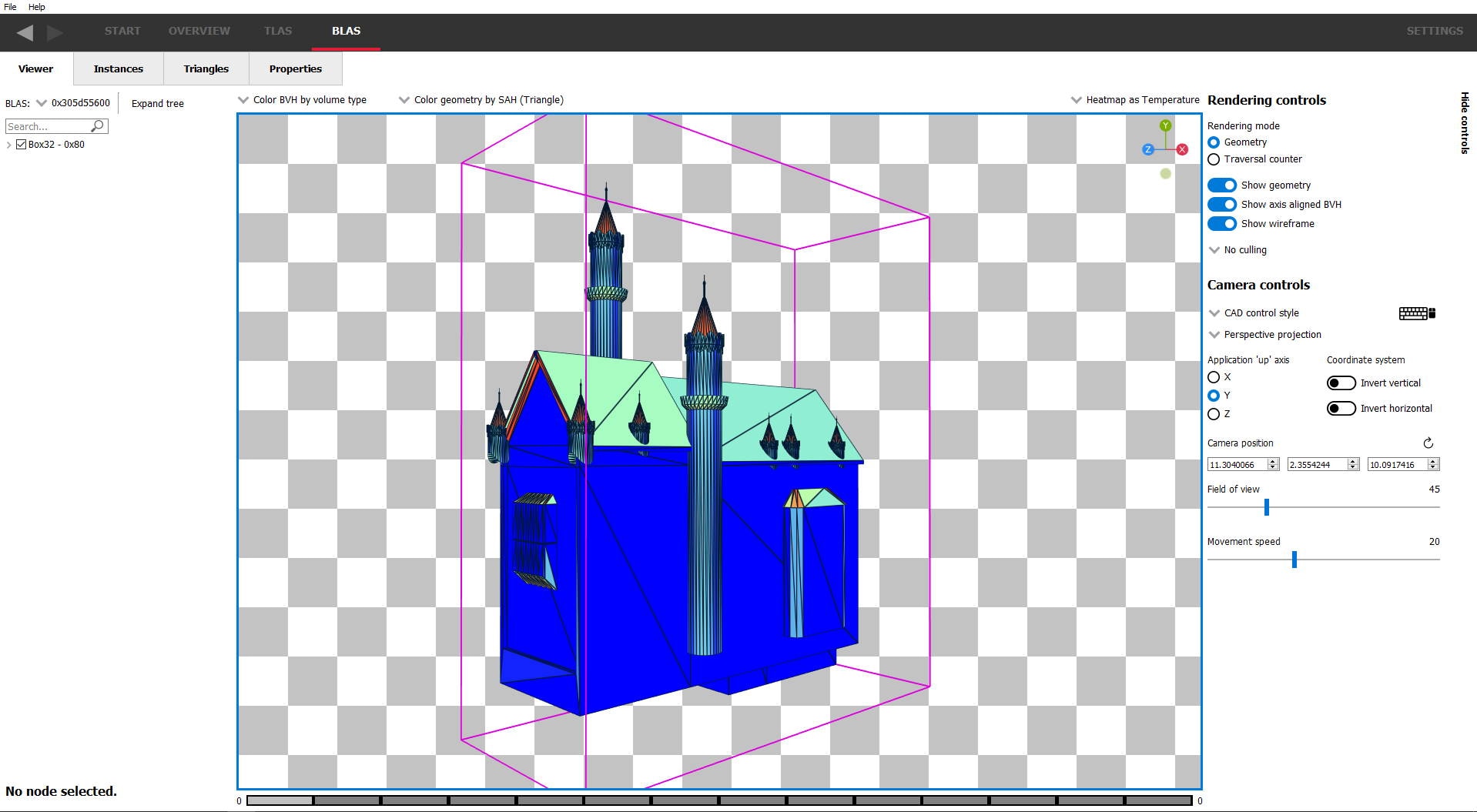Image resolution: width=1477 pixels, height=812 pixels.
Task: Turn off Show axis aligned BVH
Action: pos(1221,205)
